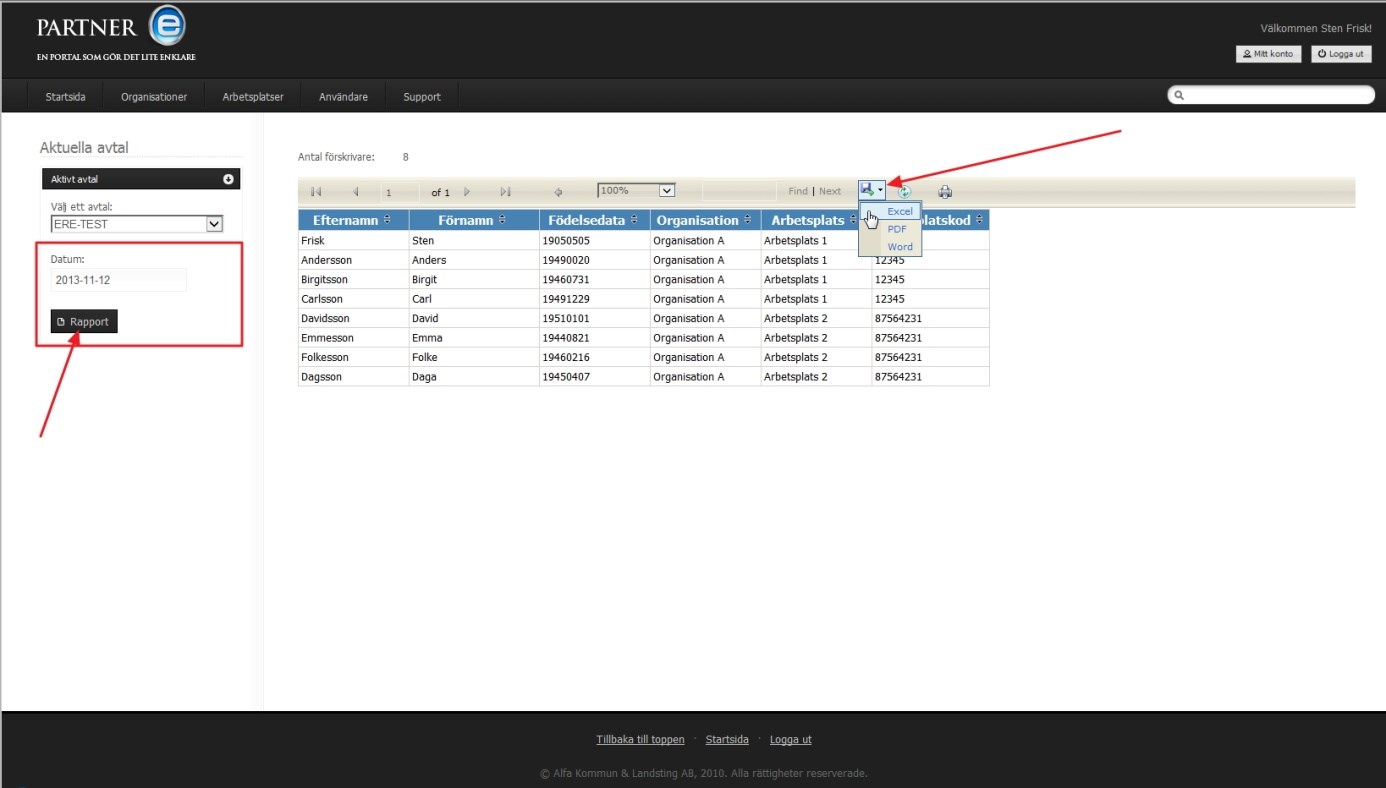Focus the report find text field
This screenshot has width=1386, height=788.
tap(740, 190)
